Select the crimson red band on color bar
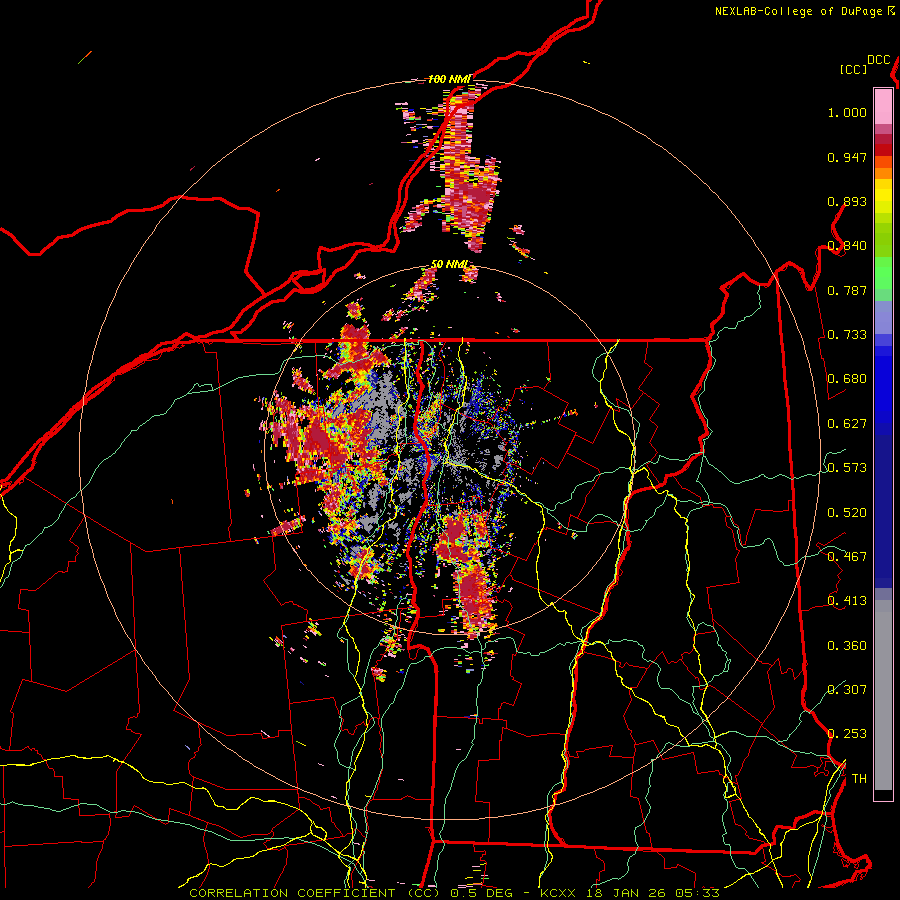This screenshot has width=900, height=900. tap(883, 139)
